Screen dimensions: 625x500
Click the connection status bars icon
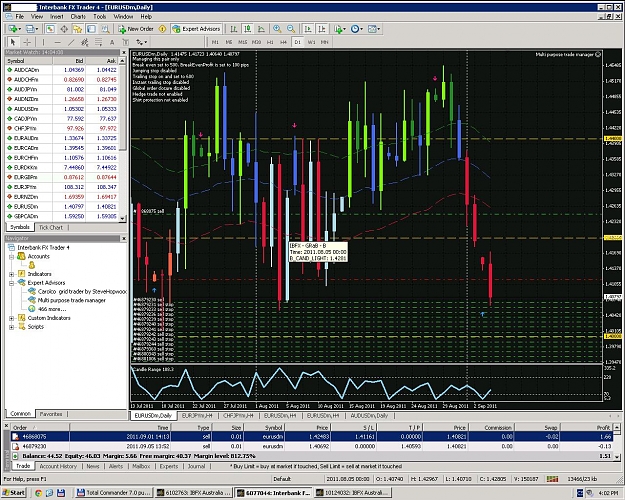tap(552, 478)
